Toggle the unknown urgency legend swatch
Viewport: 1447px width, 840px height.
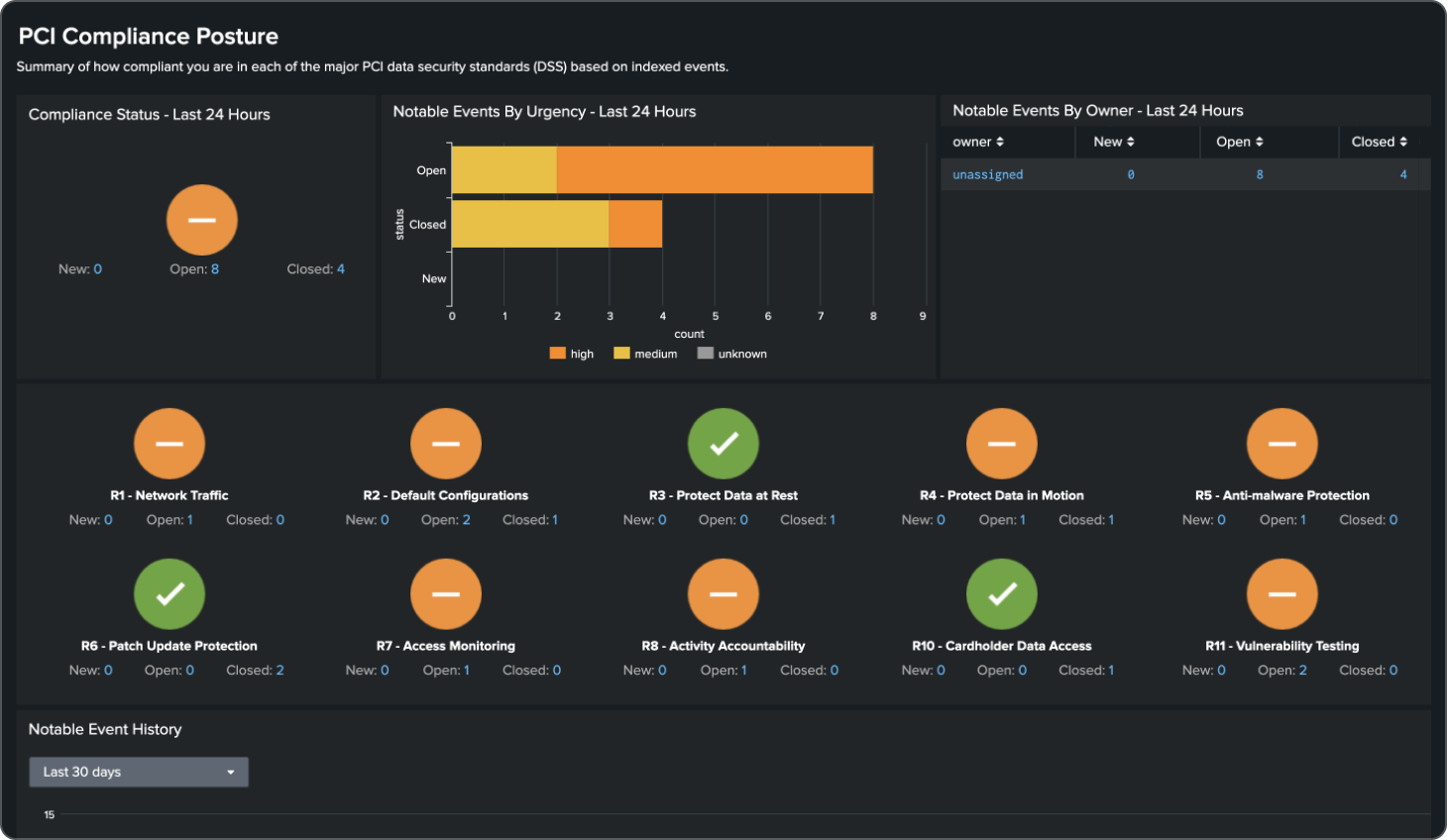[706, 353]
